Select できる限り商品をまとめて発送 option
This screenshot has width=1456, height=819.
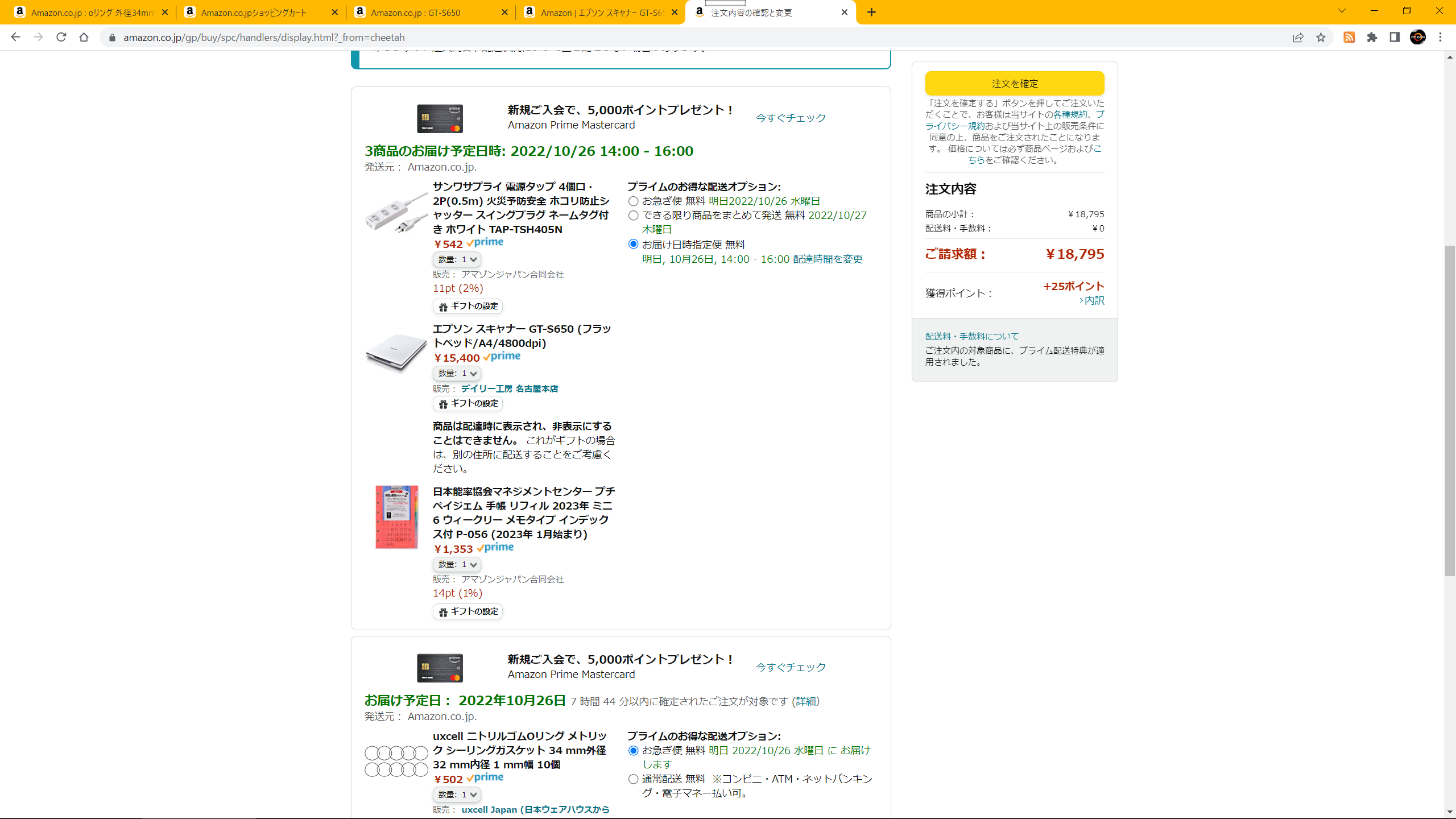[x=633, y=216]
